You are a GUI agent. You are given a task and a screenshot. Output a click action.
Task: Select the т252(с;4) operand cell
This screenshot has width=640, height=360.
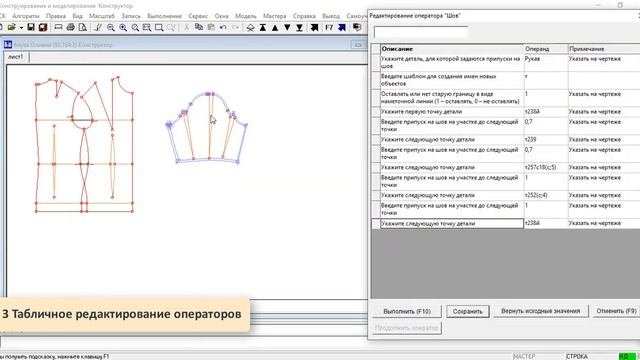coord(546,195)
